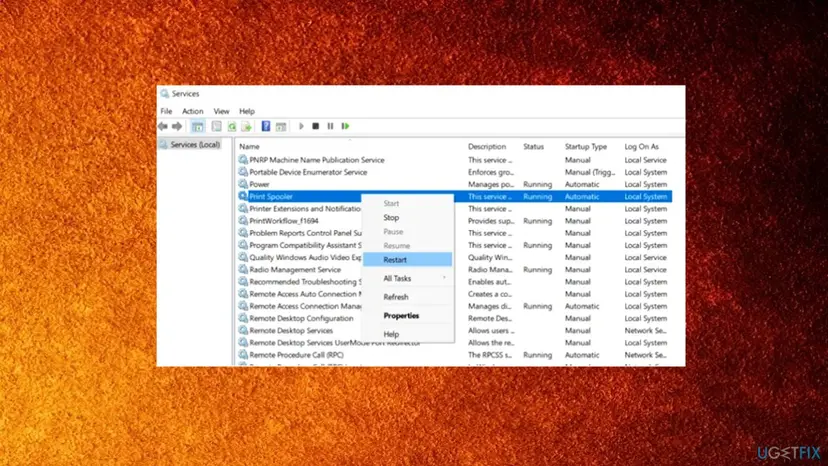Click gear icon beside Remote Procedure Call (RPC)
The width and height of the screenshot is (828, 466).
pos(243,355)
